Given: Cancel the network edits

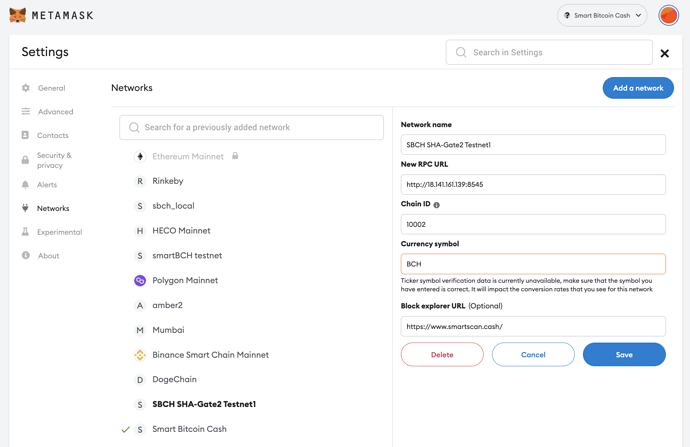Looking at the screenshot, I should 533,355.
